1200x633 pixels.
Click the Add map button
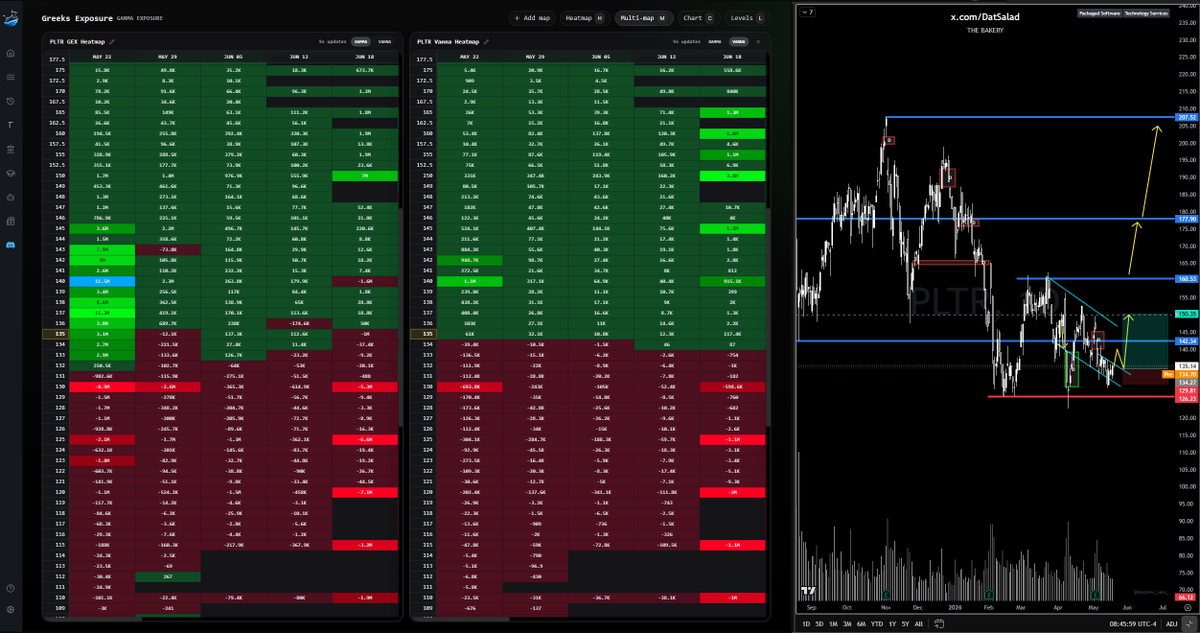click(531, 18)
